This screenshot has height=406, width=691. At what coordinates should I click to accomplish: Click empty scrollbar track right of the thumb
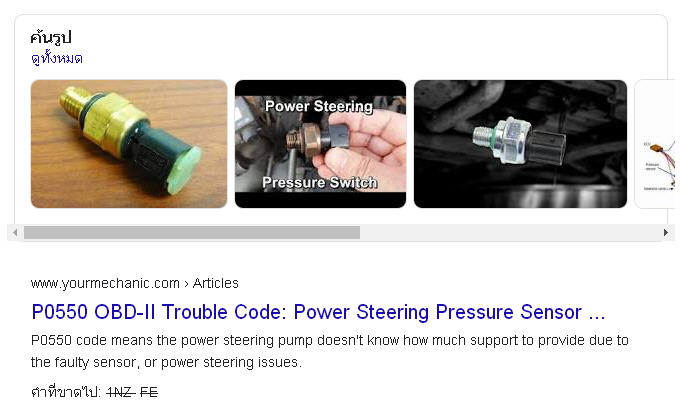(x=509, y=232)
